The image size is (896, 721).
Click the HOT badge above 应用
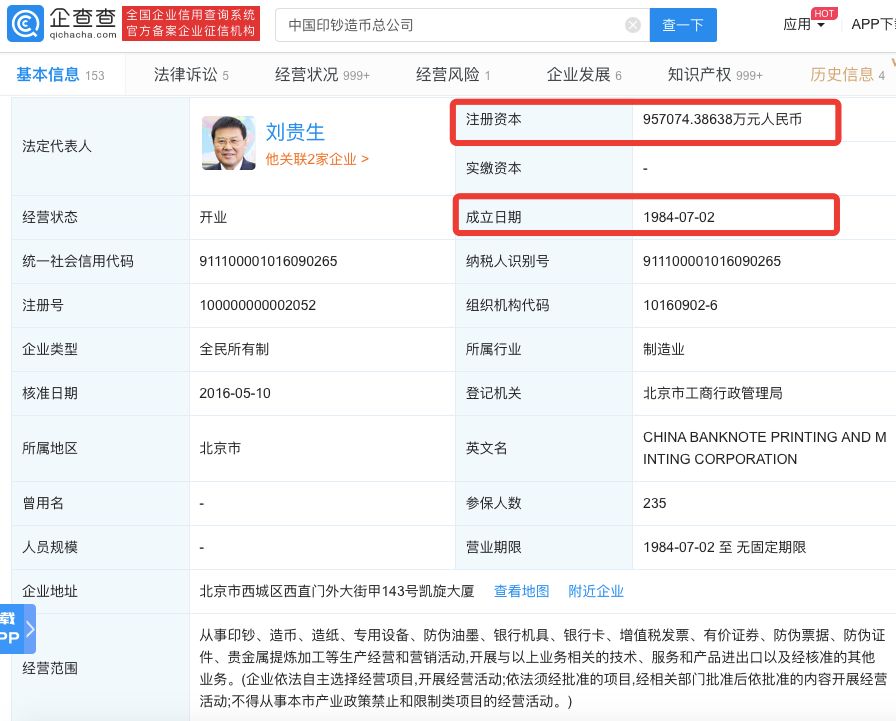[x=825, y=13]
